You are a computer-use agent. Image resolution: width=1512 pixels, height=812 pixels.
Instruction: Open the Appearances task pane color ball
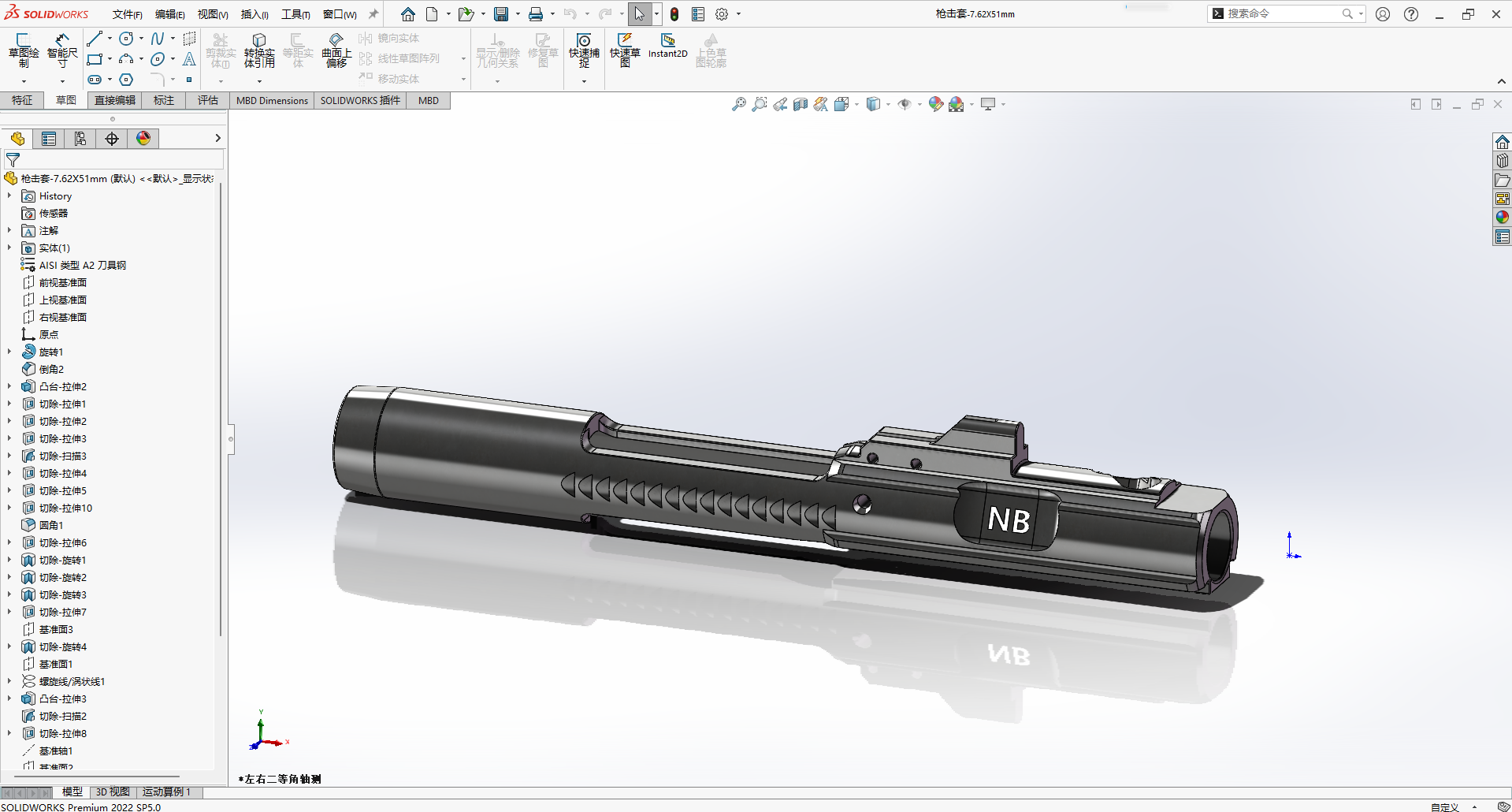pos(1503,218)
